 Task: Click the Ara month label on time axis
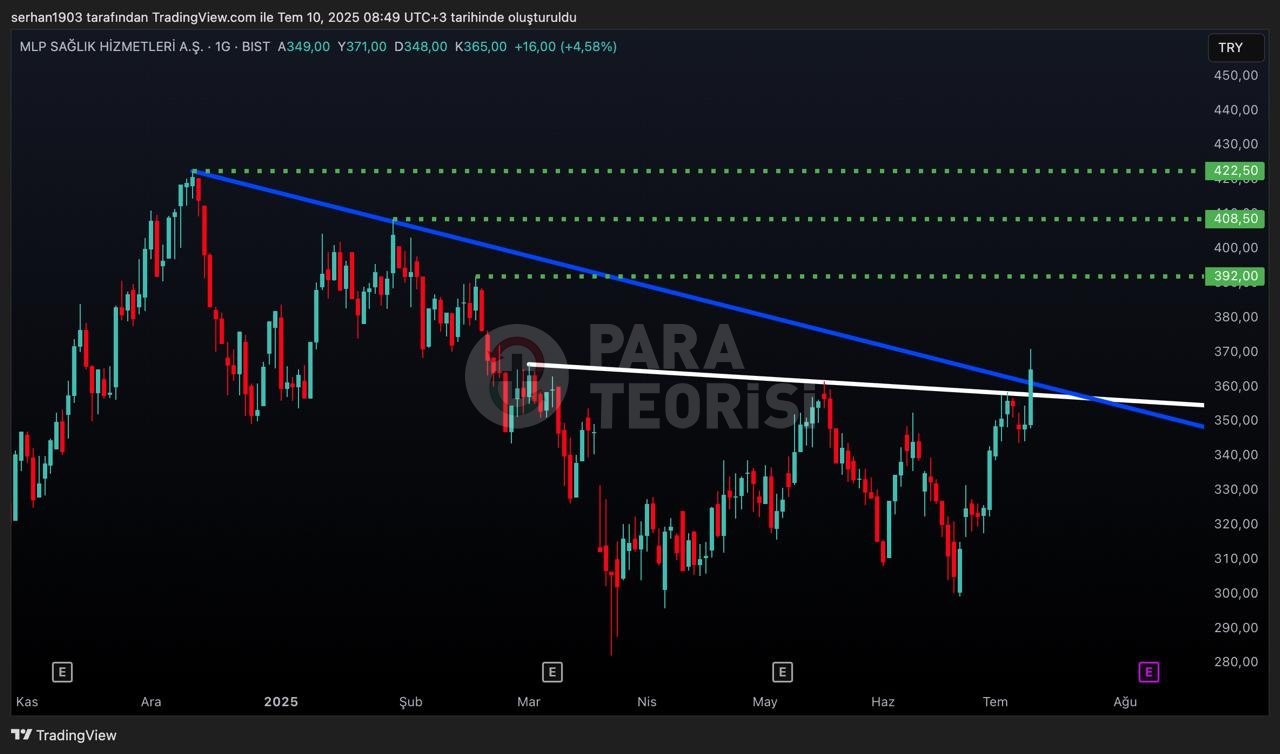[x=151, y=702]
